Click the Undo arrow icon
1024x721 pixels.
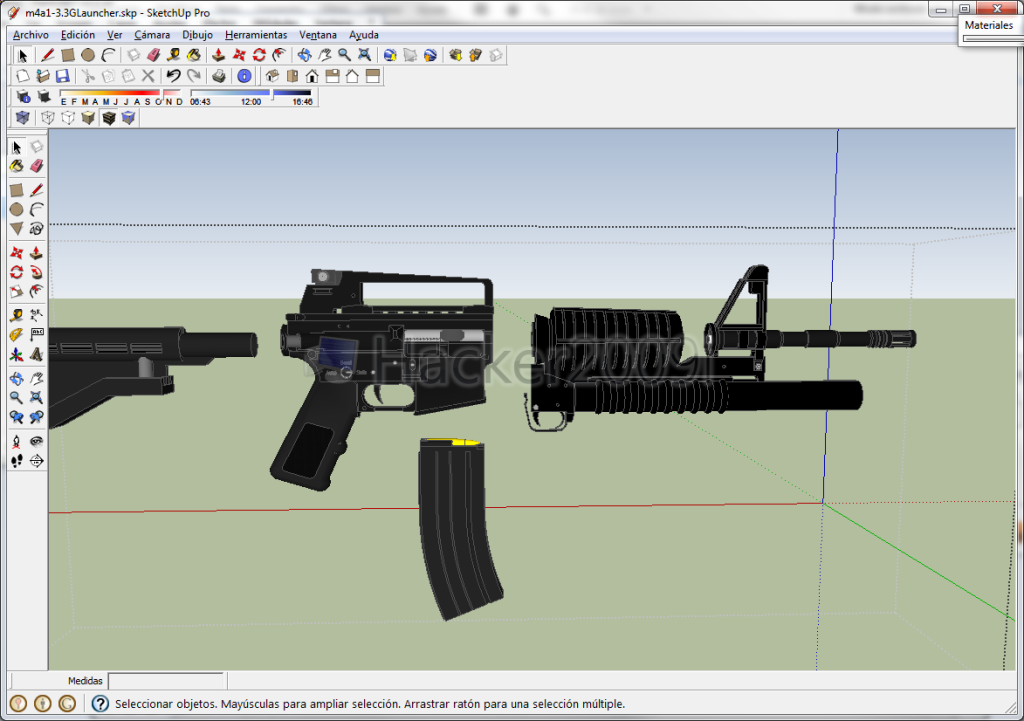173,76
